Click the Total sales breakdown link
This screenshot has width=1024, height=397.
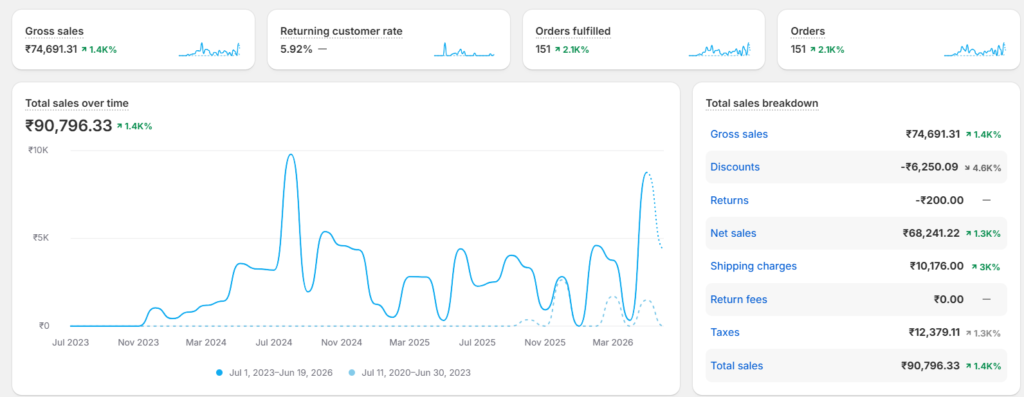click(736, 366)
